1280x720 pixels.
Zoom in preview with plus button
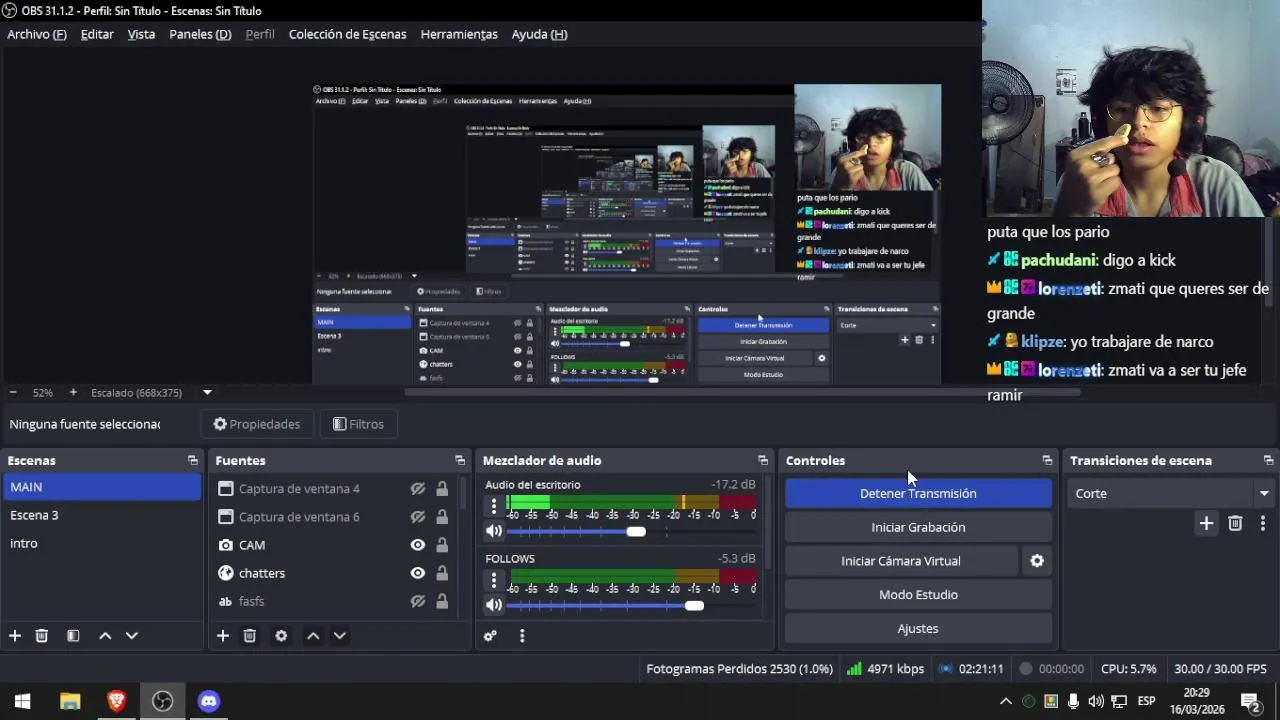pos(72,393)
